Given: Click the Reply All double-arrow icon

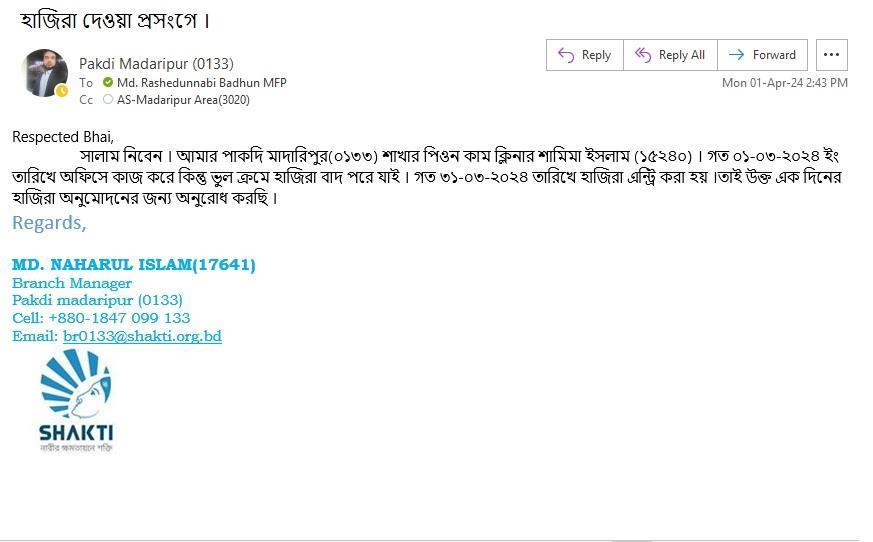Looking at the screenshot, I should [643, 55].
